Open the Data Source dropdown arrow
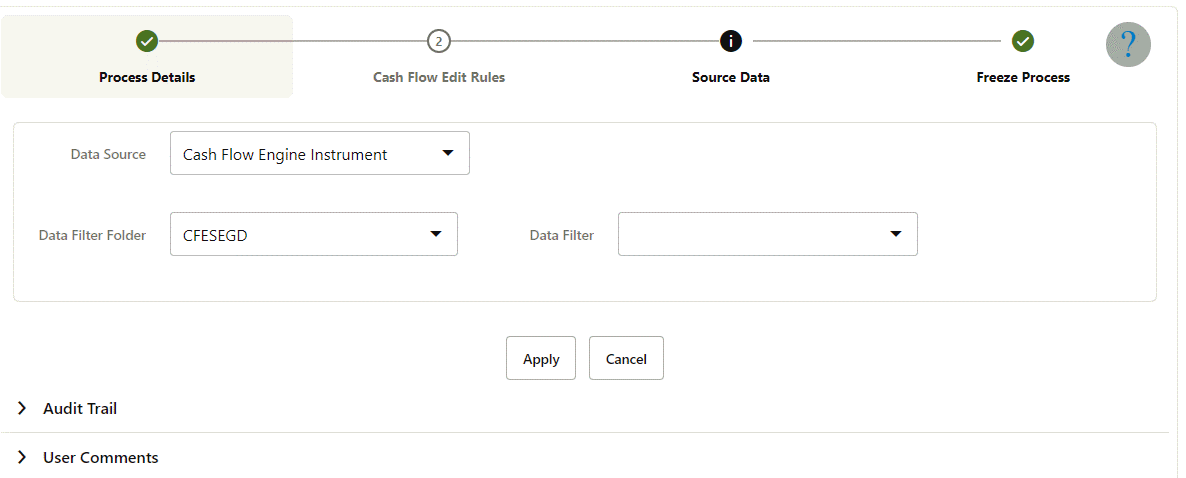Image resolution: width=1186 pixels, height=478 pixels. pyautogui.click(x=447, y=154)
